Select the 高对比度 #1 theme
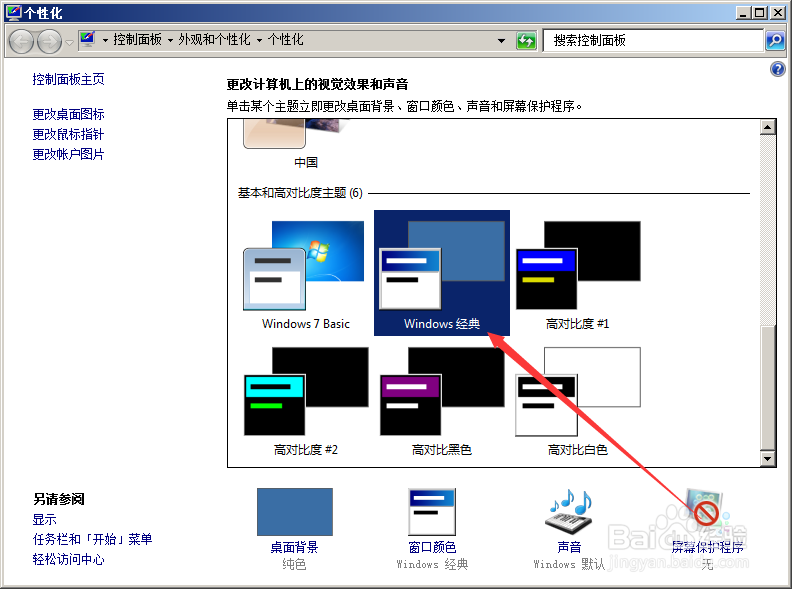 coord(577,273)
